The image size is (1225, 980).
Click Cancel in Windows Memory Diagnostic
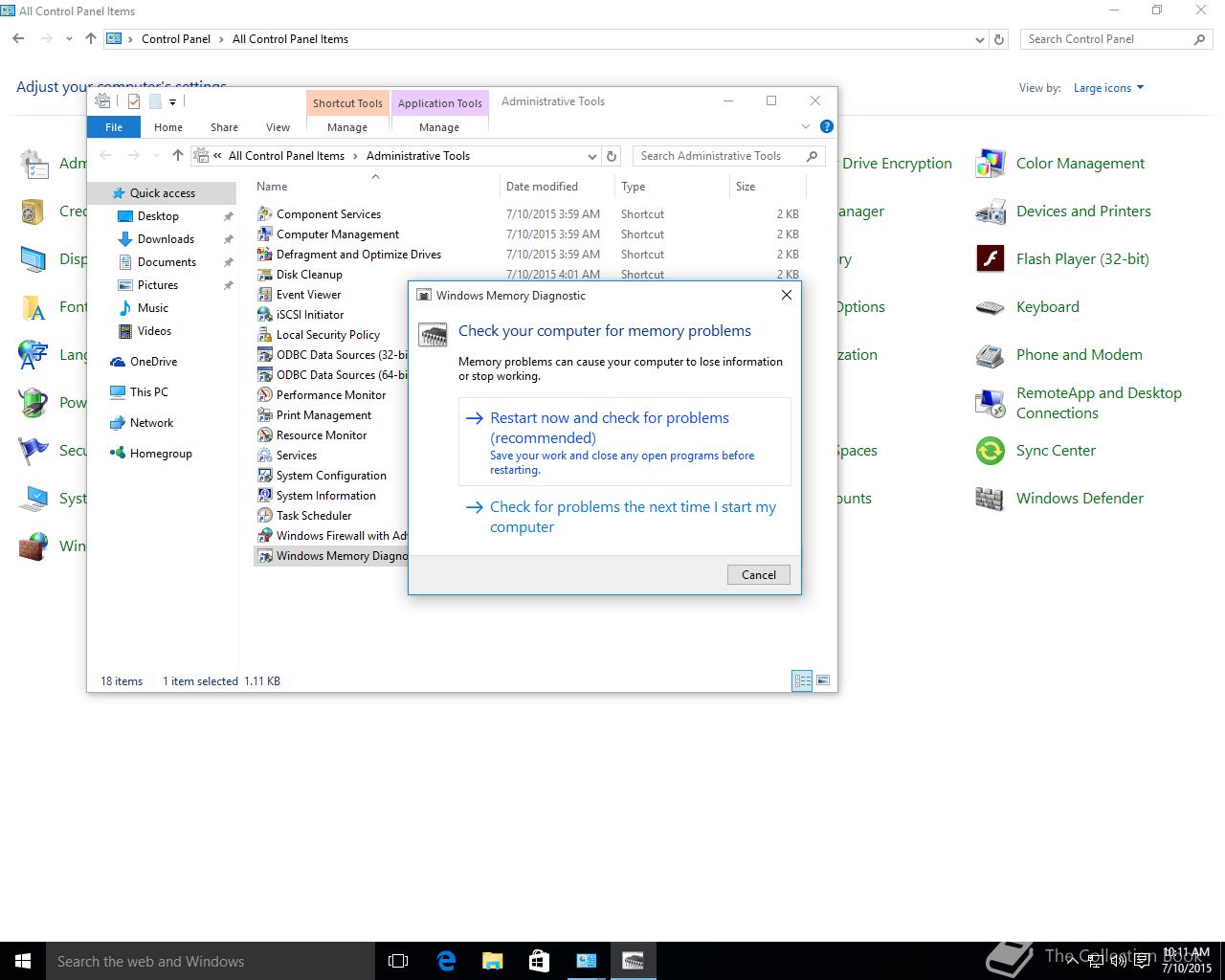(759, 574)
